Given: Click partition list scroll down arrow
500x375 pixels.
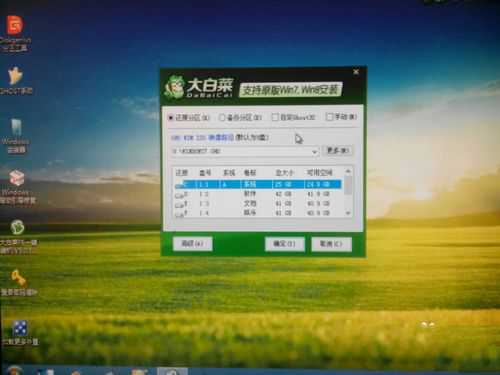Looking at the screenshot, I should [348, 213].
